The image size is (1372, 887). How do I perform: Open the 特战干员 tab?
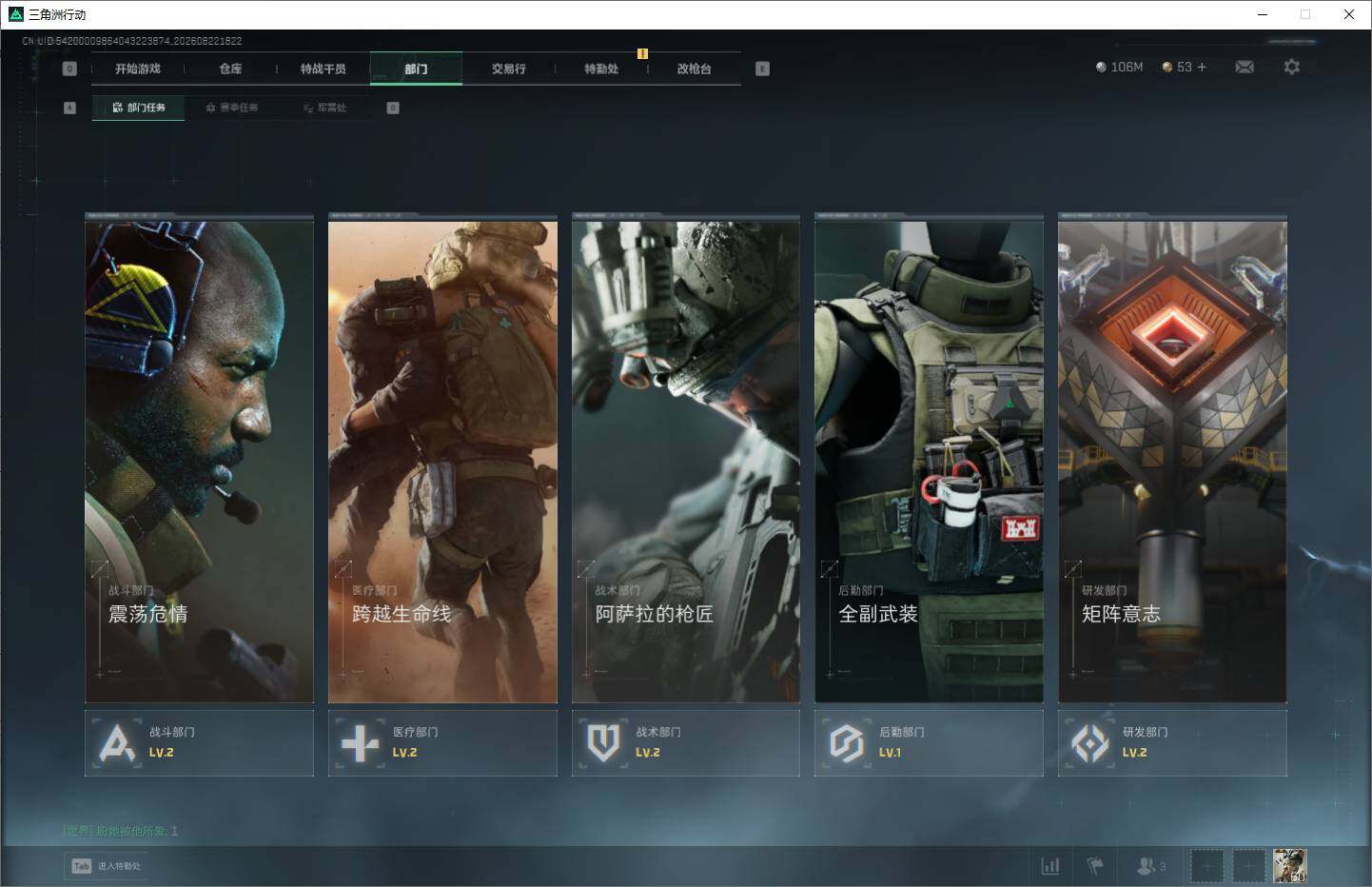click(323, 69)
